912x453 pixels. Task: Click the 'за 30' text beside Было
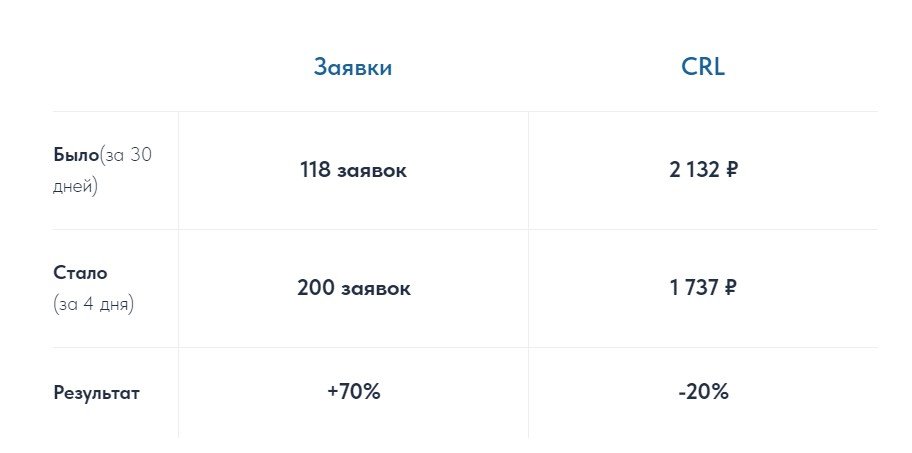126,155
